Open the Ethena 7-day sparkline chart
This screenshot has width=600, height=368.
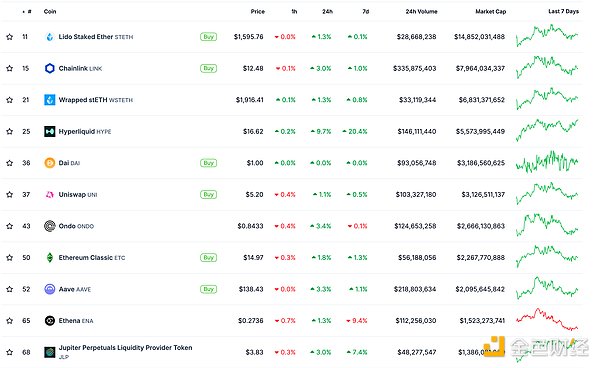[547, 320]
